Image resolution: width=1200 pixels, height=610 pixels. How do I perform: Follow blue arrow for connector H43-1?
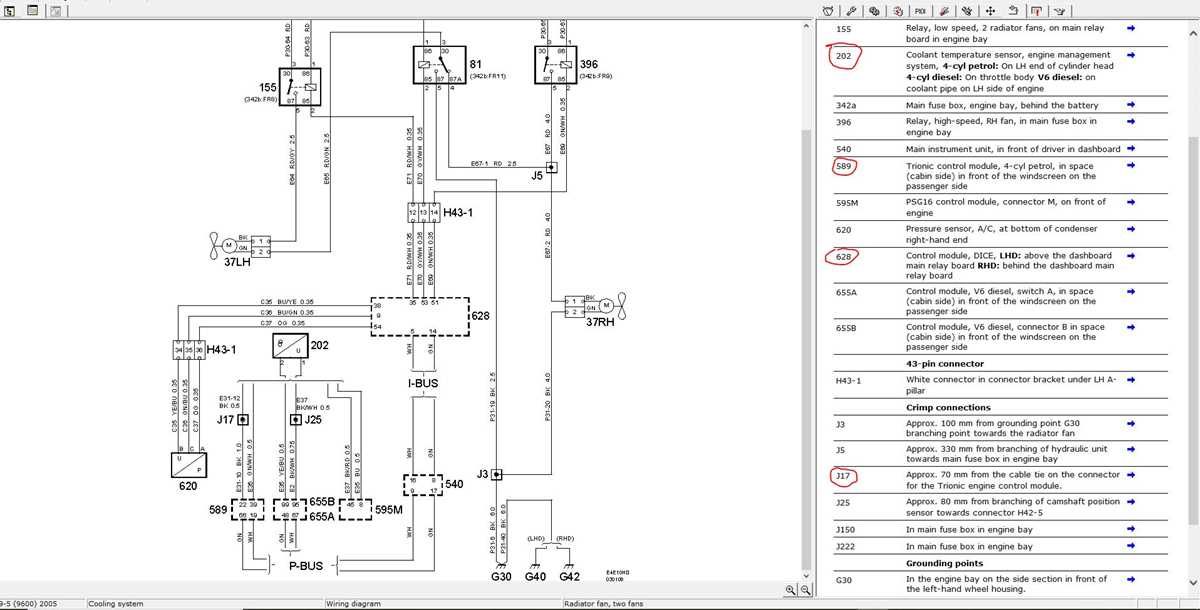click(1130, 381)
